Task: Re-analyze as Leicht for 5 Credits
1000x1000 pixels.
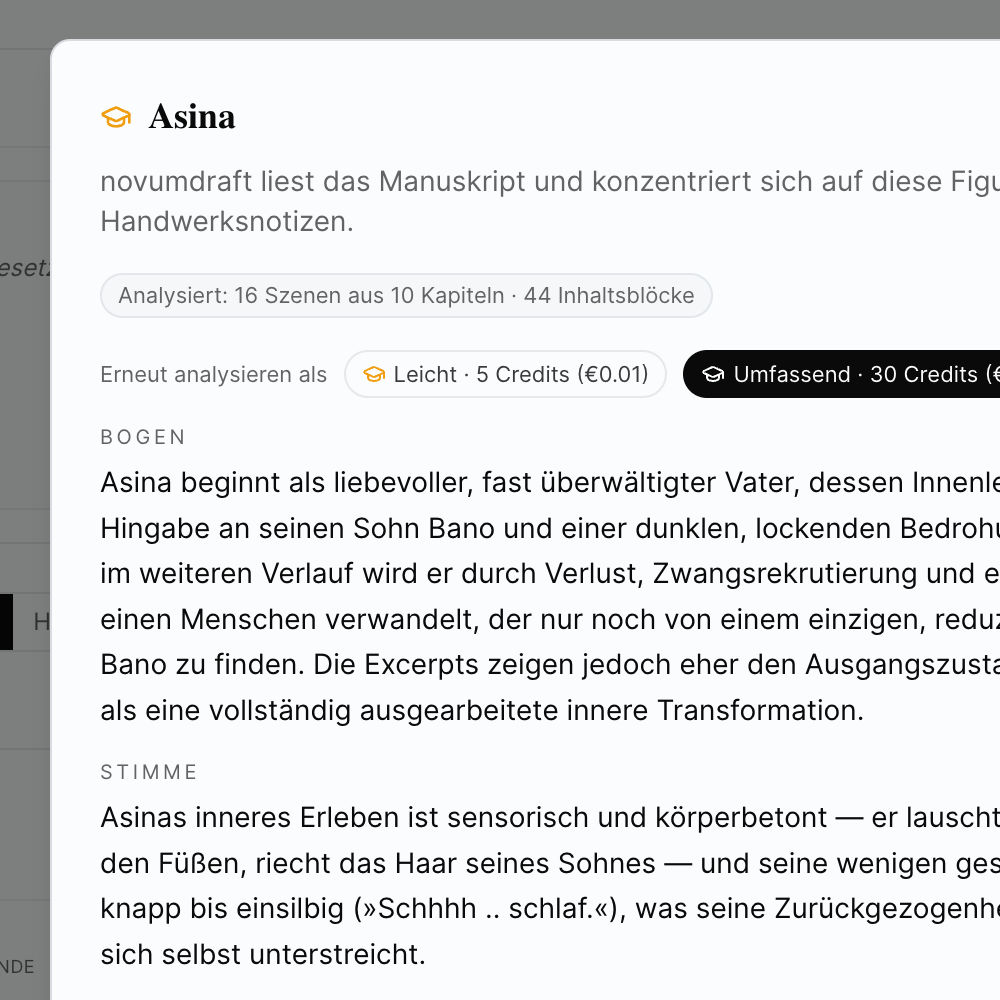Action: [505, 375]
